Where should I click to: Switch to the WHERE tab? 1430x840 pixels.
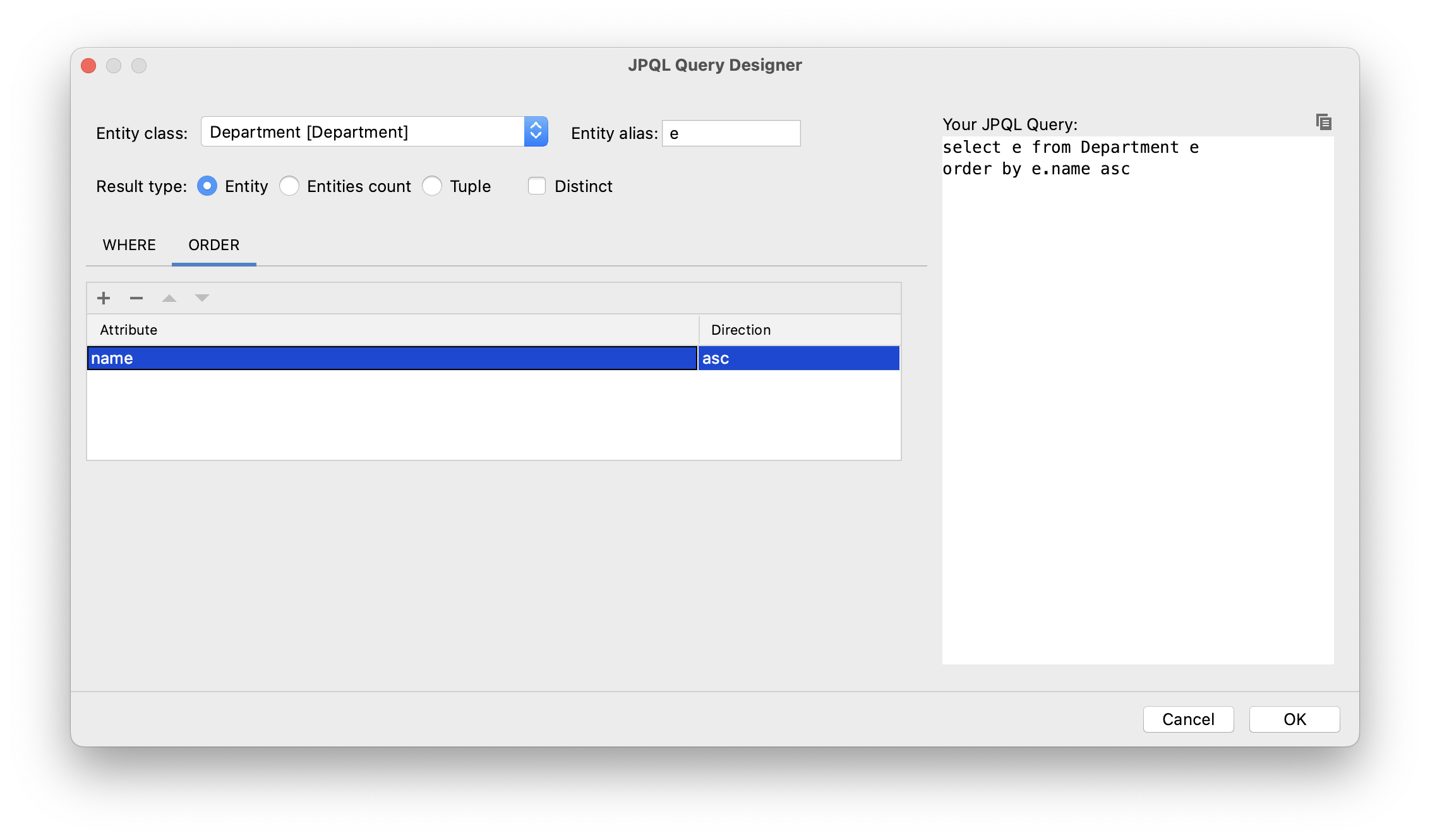129,245
